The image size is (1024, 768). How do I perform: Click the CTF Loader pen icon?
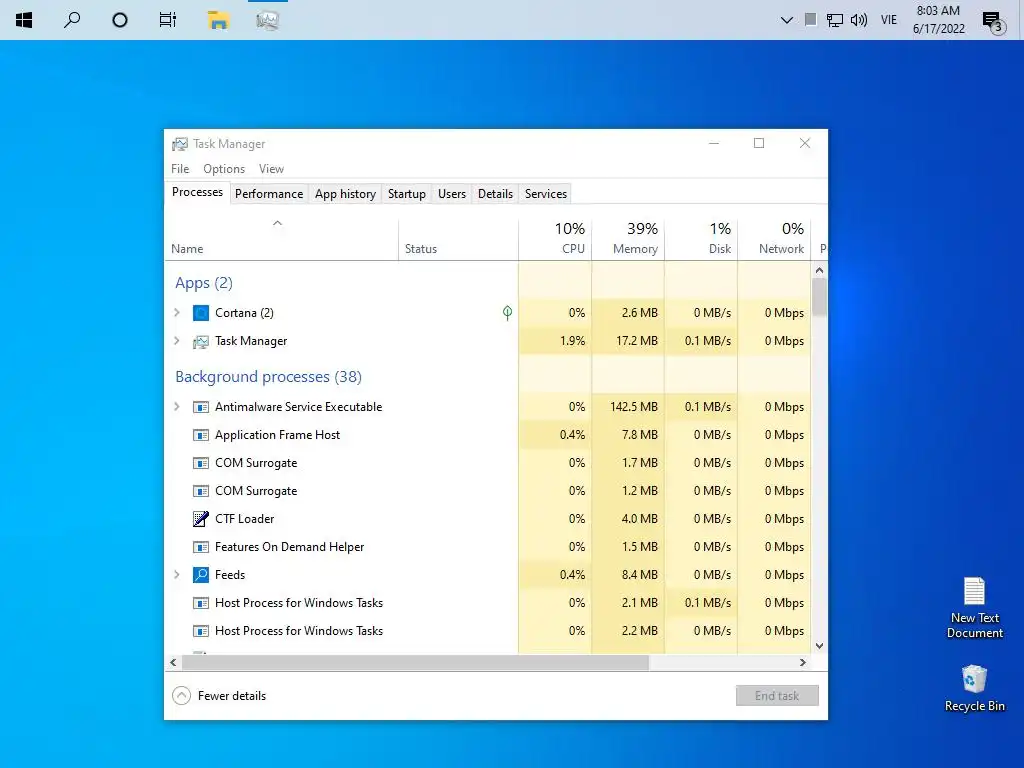coord(200,519)
